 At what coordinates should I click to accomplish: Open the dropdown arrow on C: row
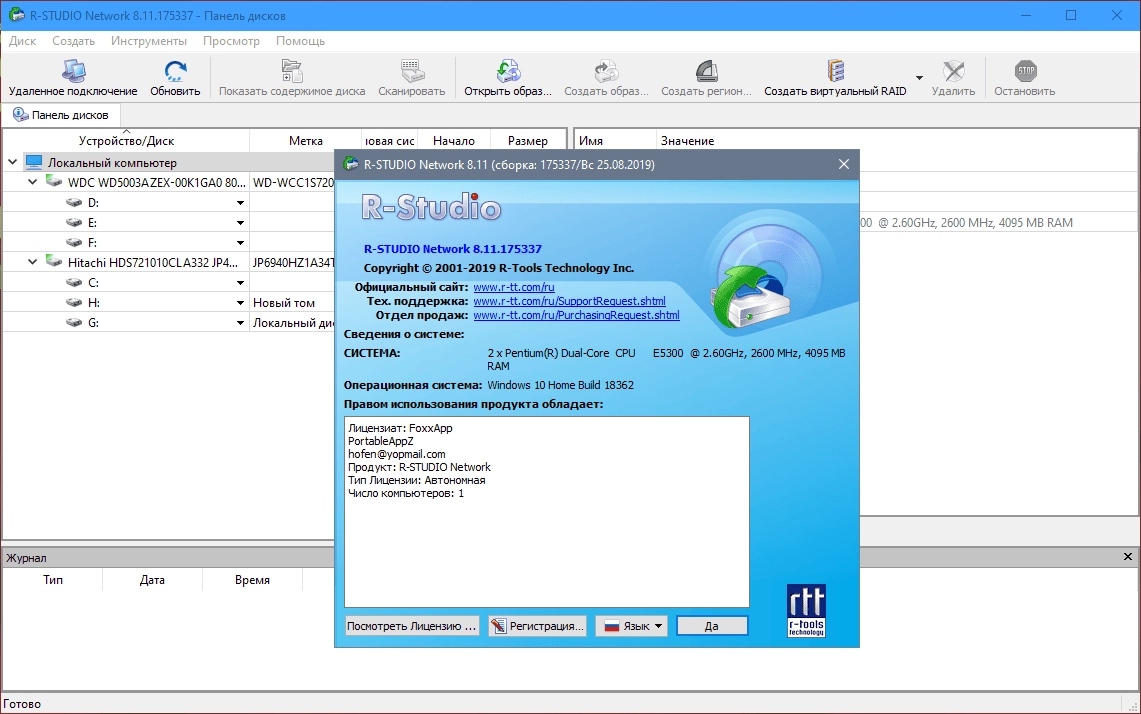coord(240,283)
